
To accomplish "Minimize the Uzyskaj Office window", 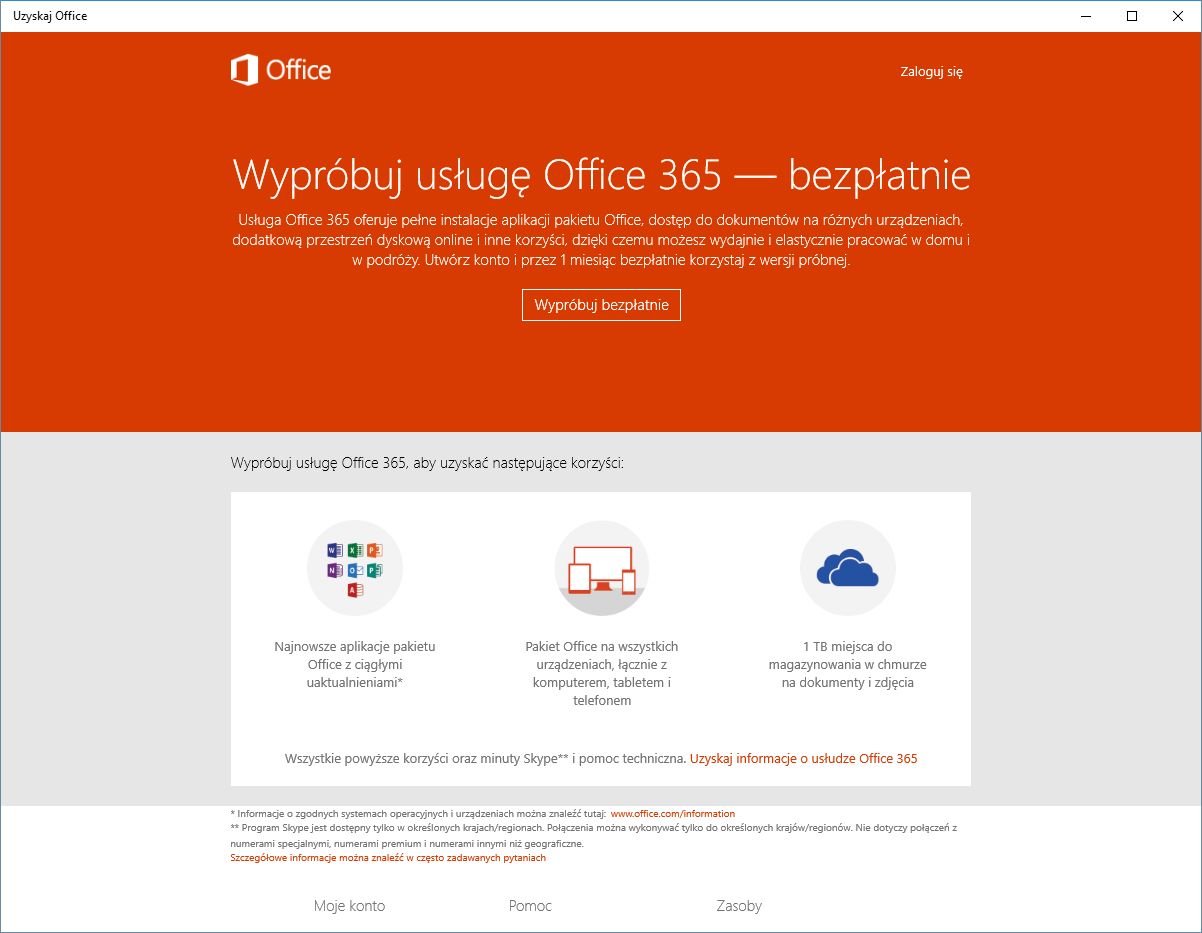I will (x=1086, y=15).
